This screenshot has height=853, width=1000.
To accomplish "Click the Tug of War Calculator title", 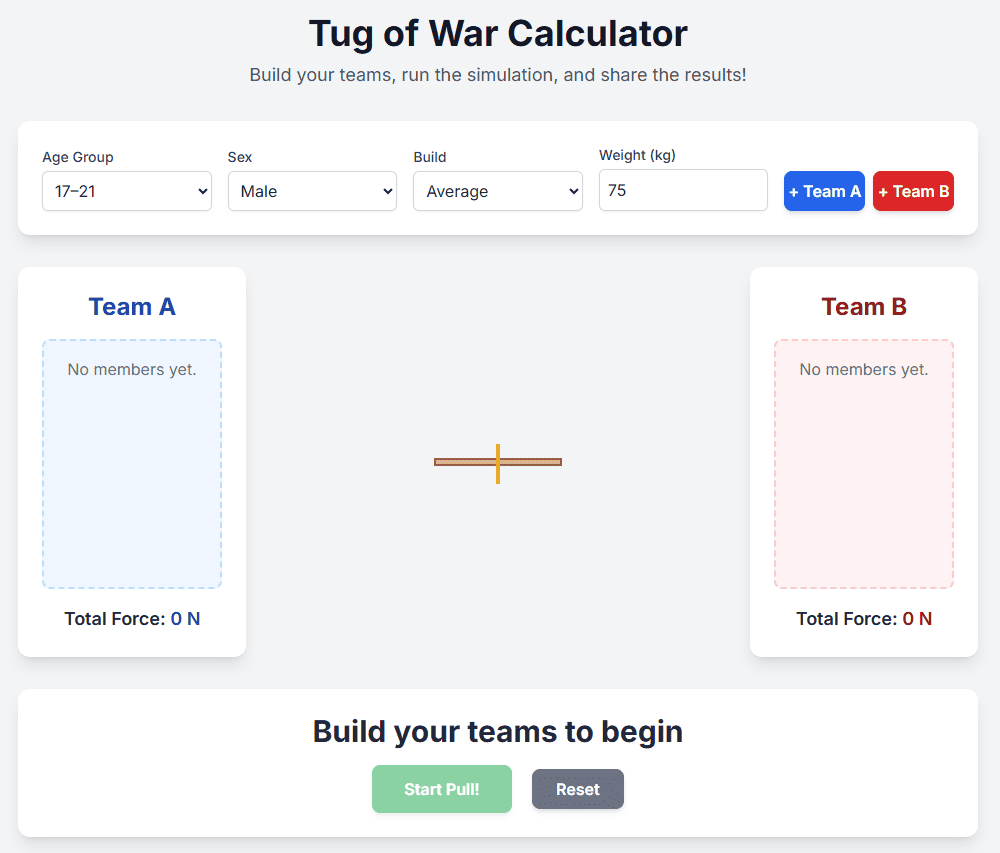I will tap(498, 33).
